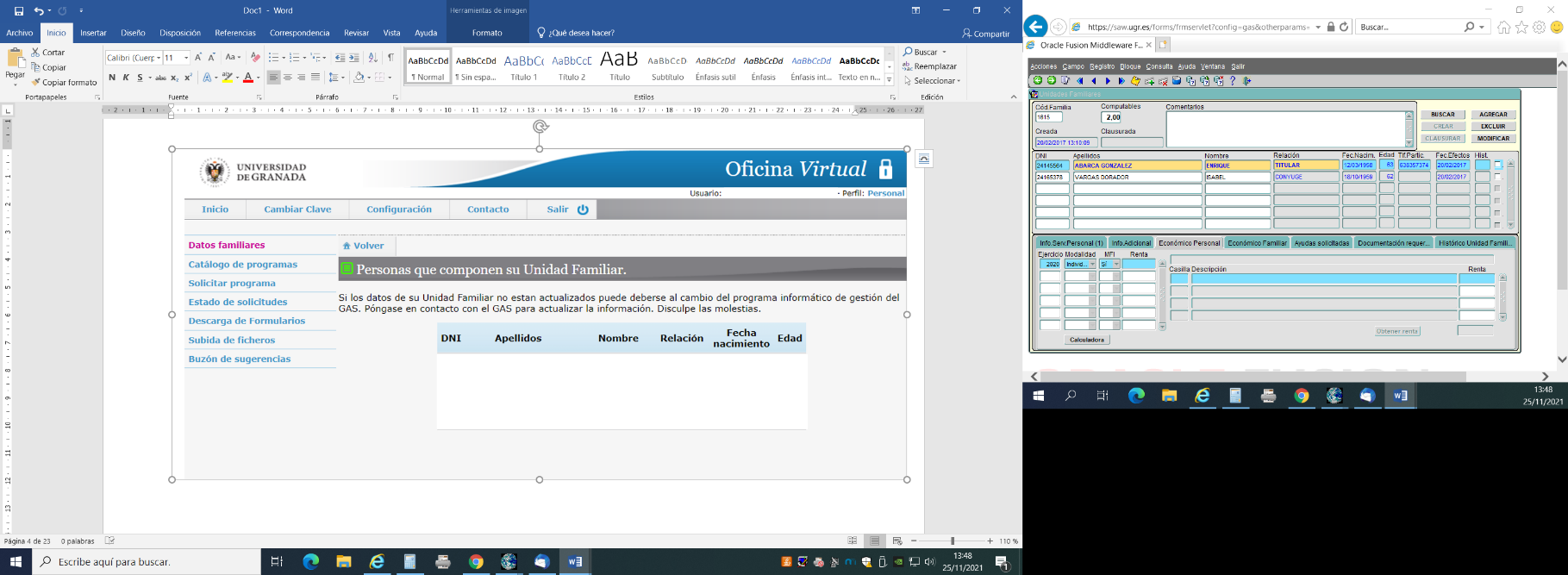Click the Oracle Forms save disk icon
The height and width of the screenshot is (575, 1568).
click(x=1177, y=81)
